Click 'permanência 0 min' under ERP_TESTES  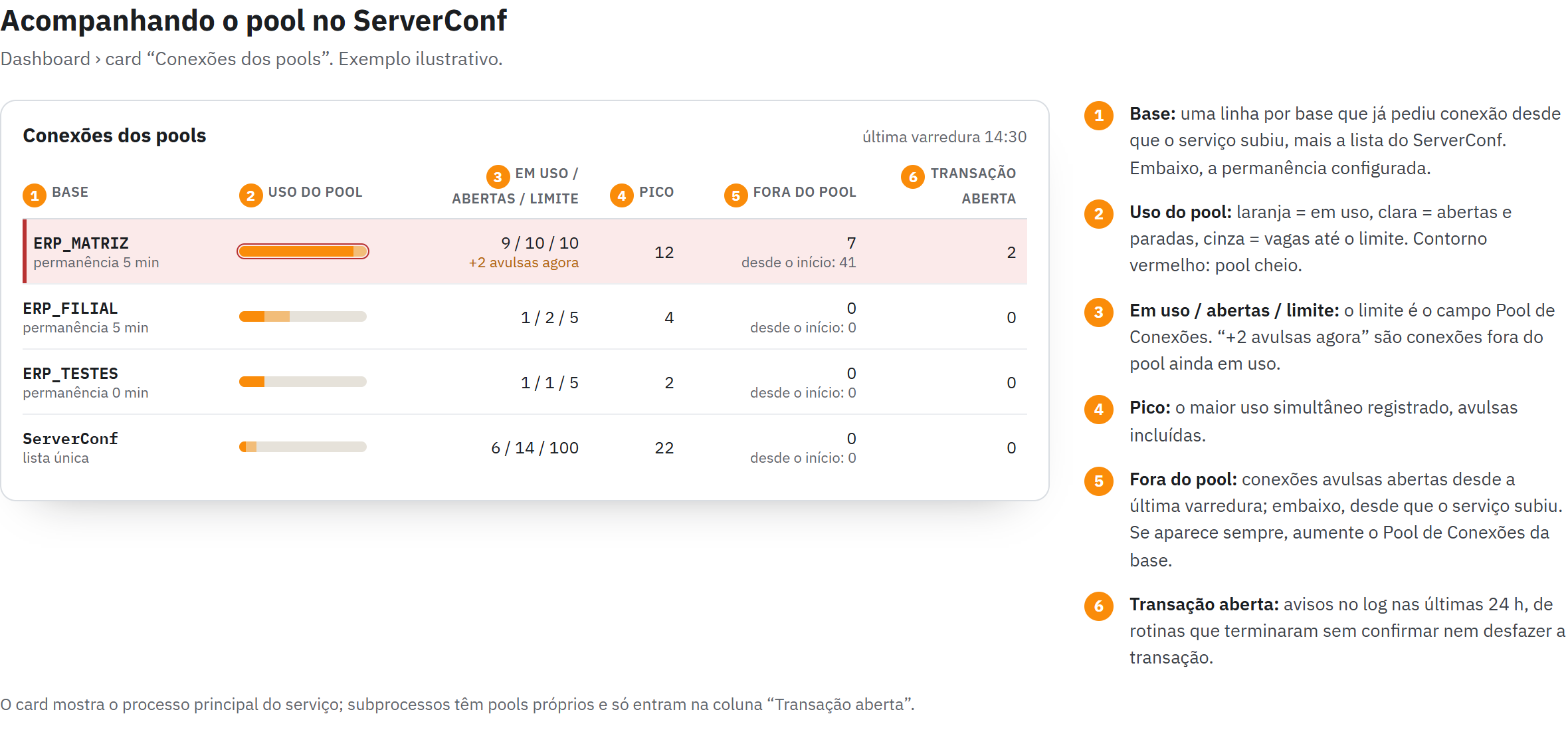click(86, 393)
